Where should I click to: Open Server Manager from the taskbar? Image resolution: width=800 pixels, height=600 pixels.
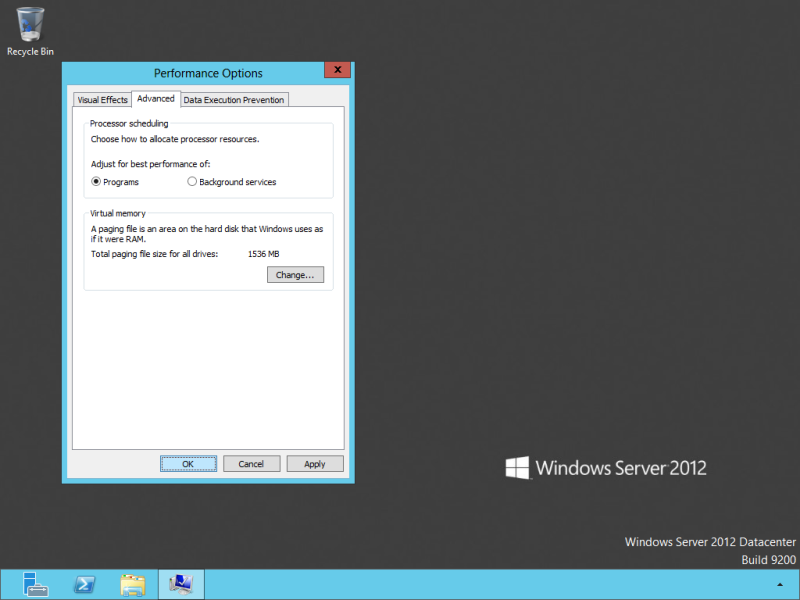click(35, 584)
